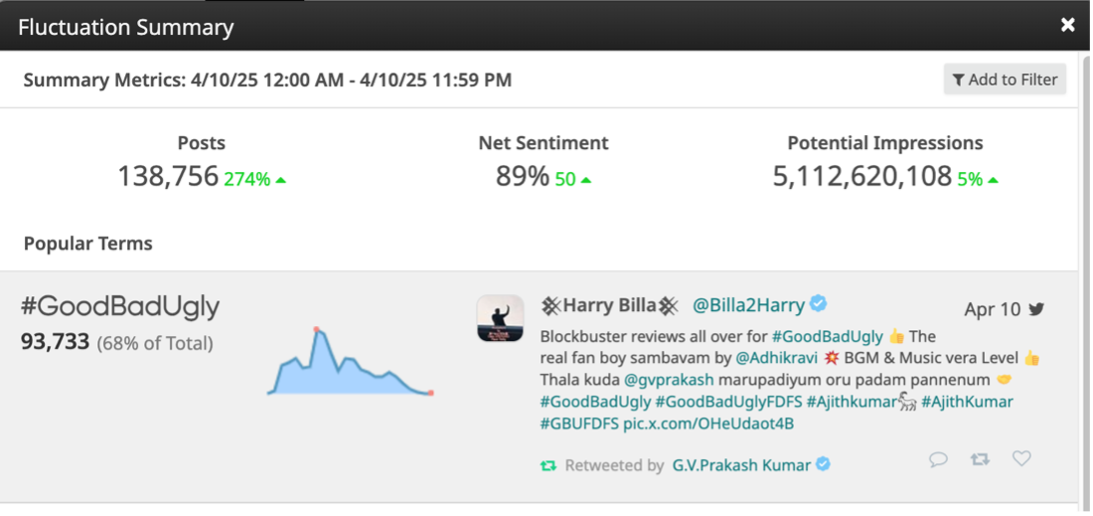The height and width of the screenshot is (516, 1093).
Task: Open the pic.x.com/OHeUdaot4B link
Action: (708, 423)
